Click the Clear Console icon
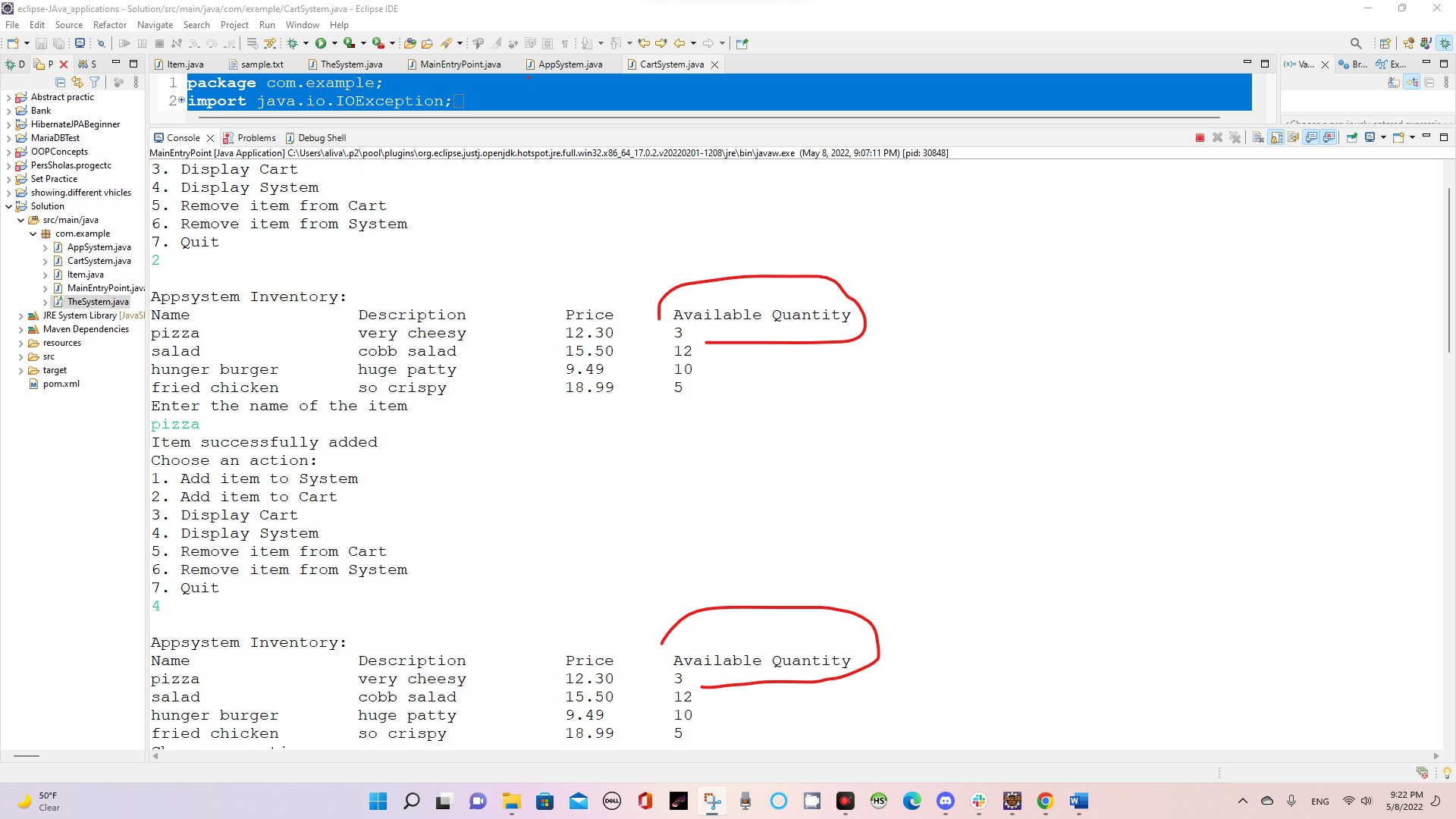Image resolution: width=1456 pixels, height=819 pixels. pos(1258,137)
